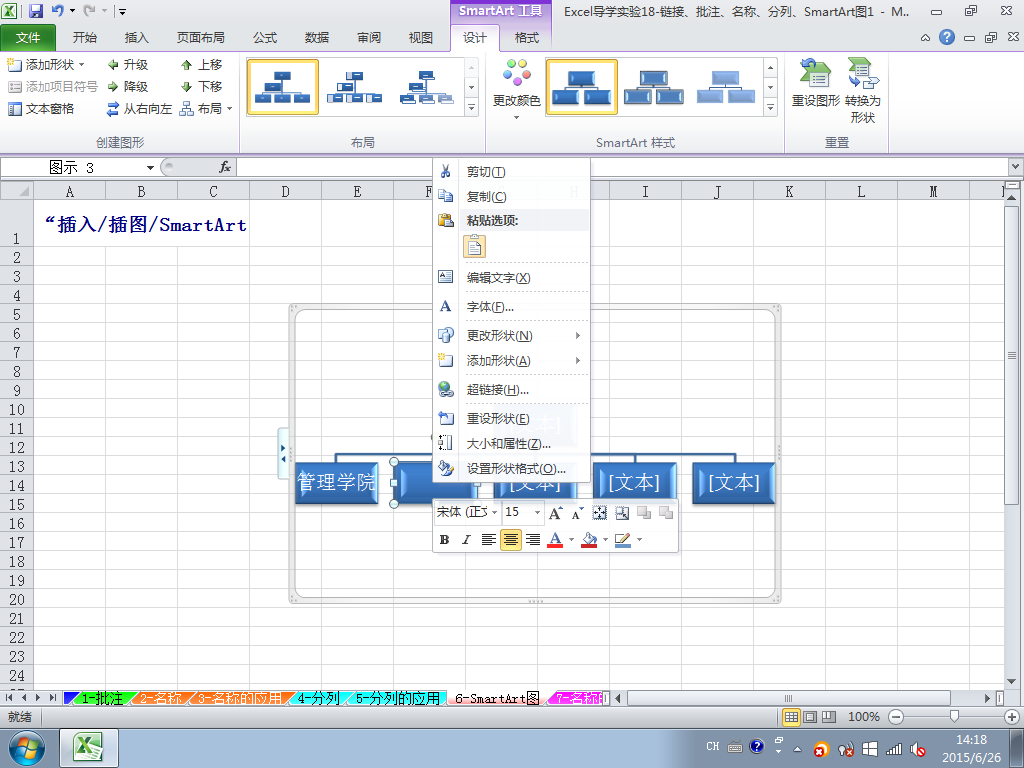Select the third SmartArt style thumbnail
1024x768 pixels.
(726, 88)
